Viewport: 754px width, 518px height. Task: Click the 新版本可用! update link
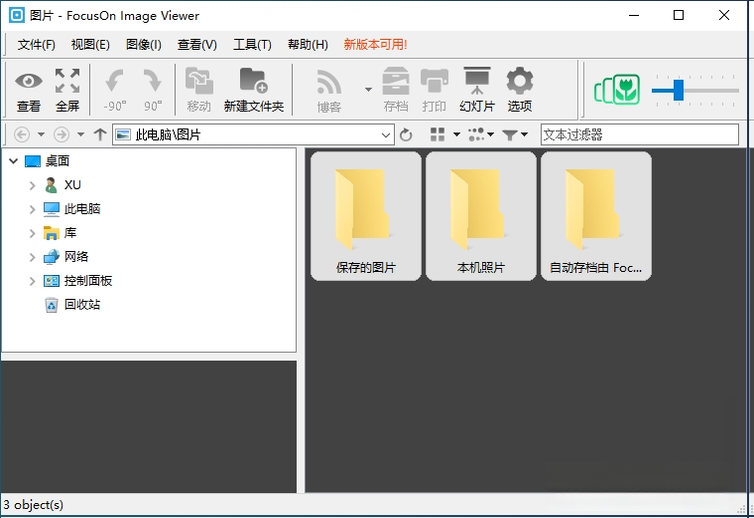coord(375,45)
